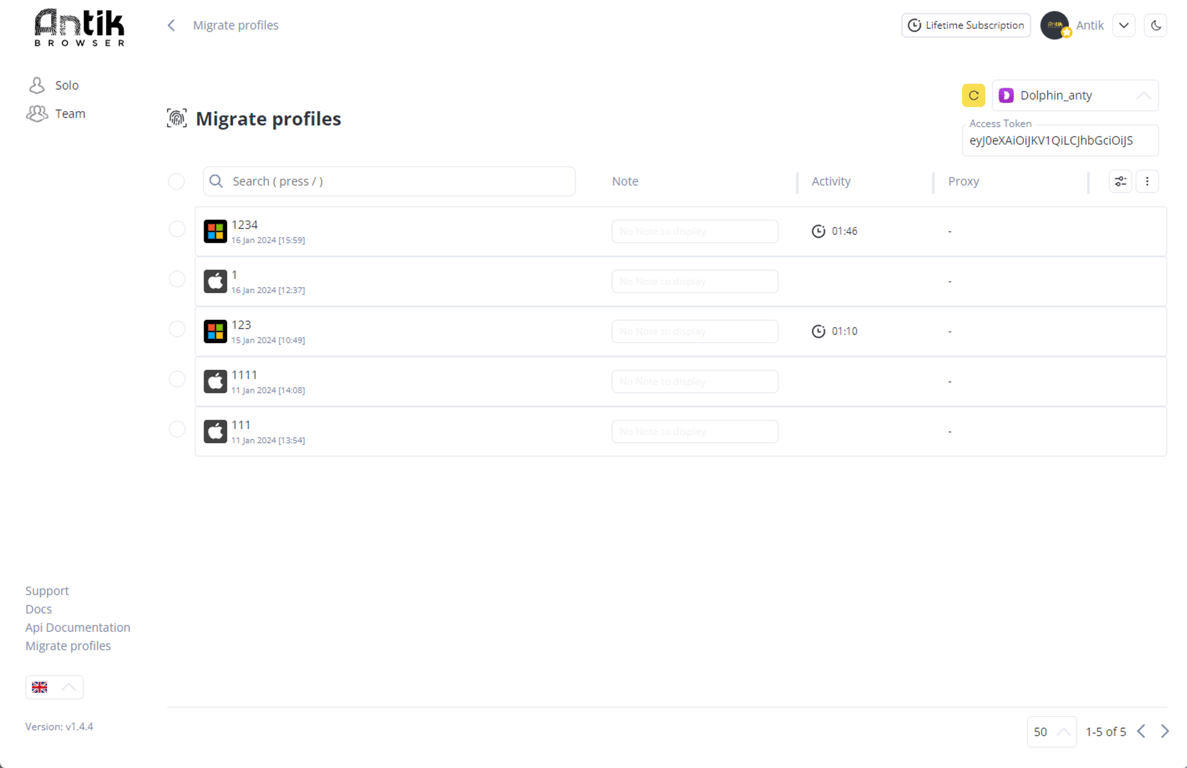Open the Migrate profiles sidebar link

[68, 645]
